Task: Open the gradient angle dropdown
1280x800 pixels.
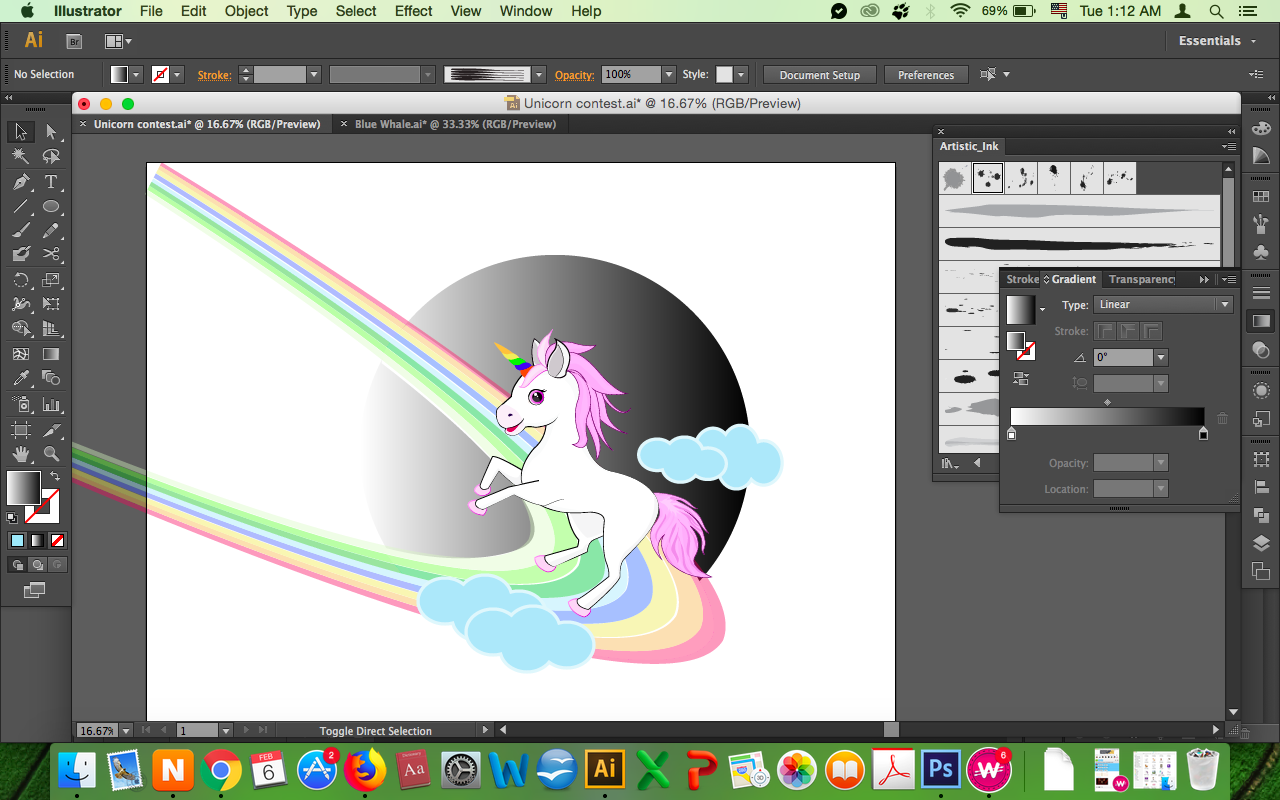Action: pos(1161,357)
